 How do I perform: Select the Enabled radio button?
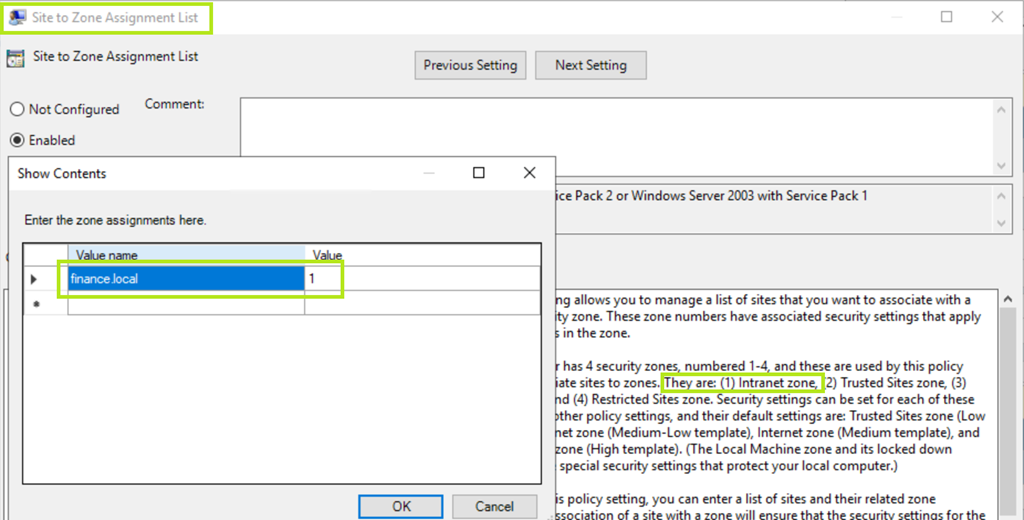pyautogui.click(x=17, y=140)
